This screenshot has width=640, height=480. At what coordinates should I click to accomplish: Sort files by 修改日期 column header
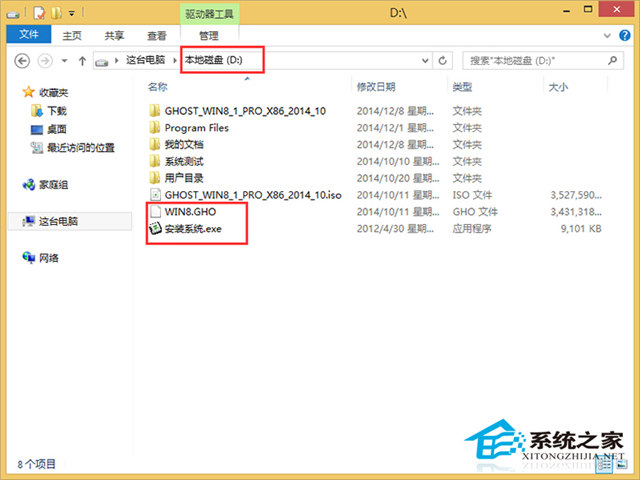tap(376, 87)
